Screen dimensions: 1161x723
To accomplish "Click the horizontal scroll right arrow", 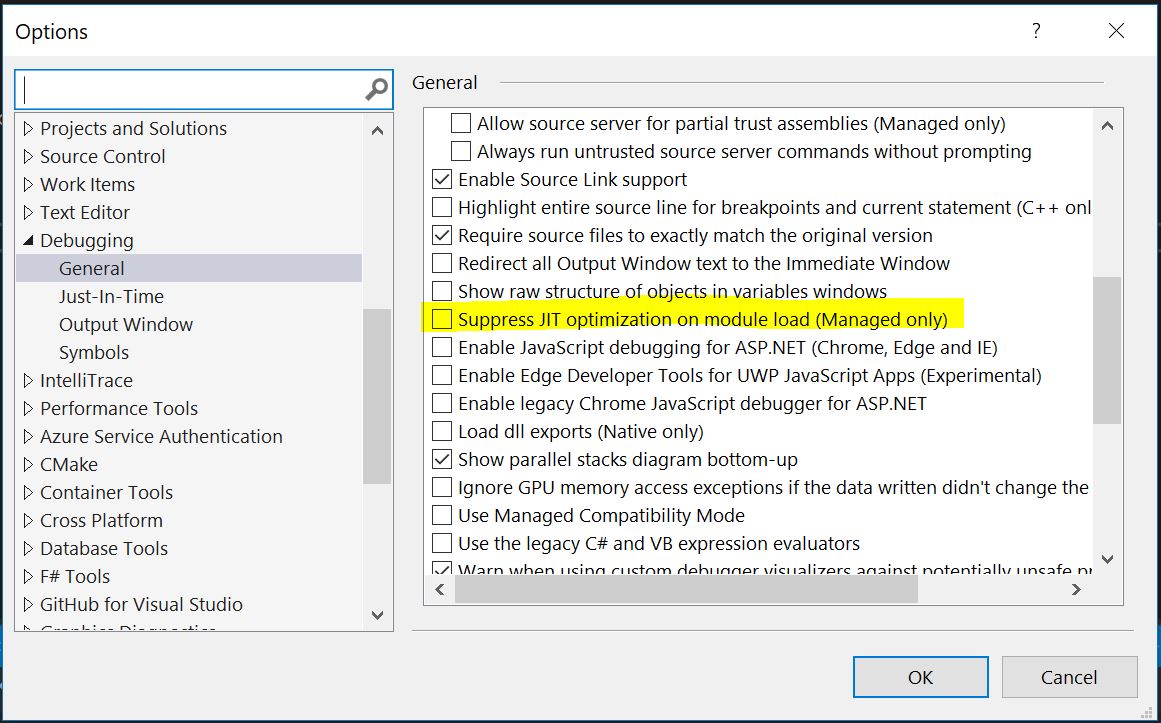I will tap(1076, 590).
